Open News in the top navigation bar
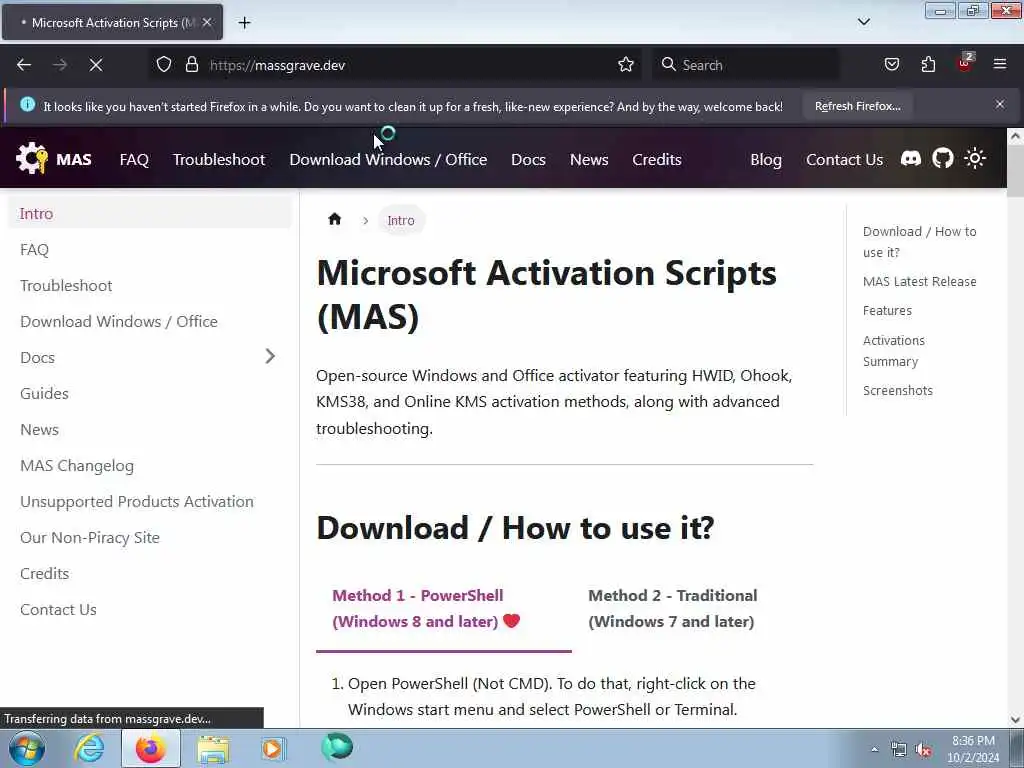The image size is (1024, 768). 589,159
